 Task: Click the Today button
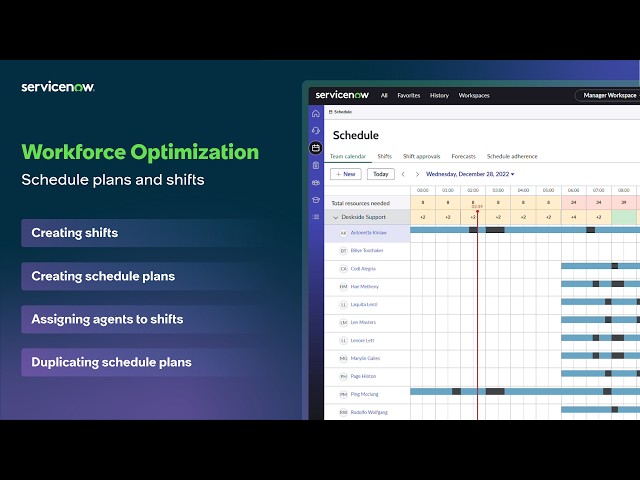pyautogui.click(x=380, y=174)
